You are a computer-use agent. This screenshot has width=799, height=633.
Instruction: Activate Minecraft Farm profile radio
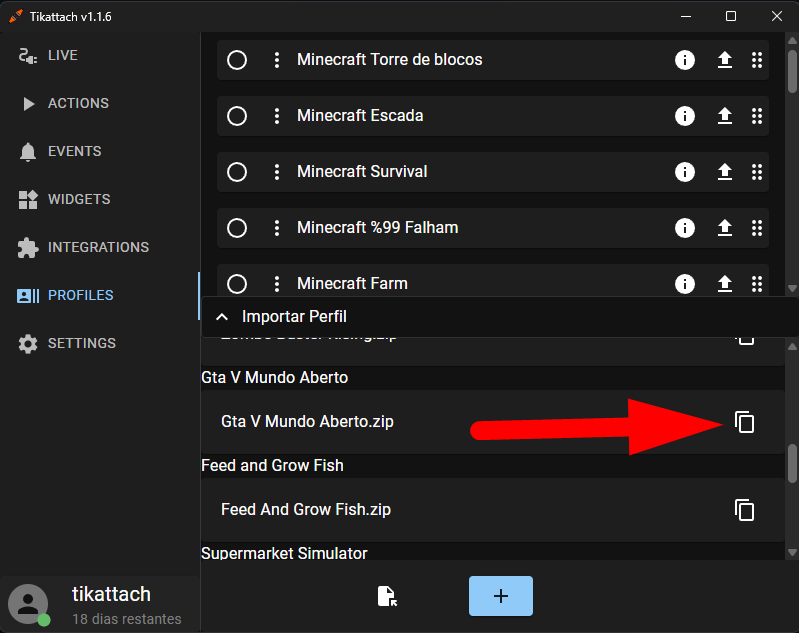click(237, 284)
